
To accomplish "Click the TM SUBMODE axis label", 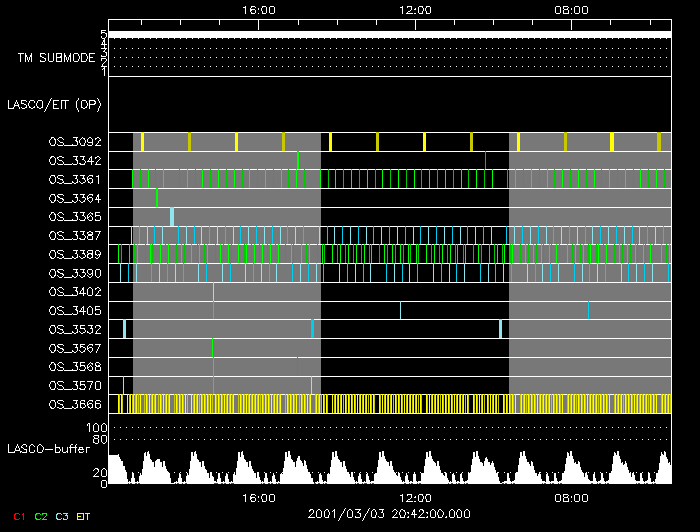I will tap(56, 58).
